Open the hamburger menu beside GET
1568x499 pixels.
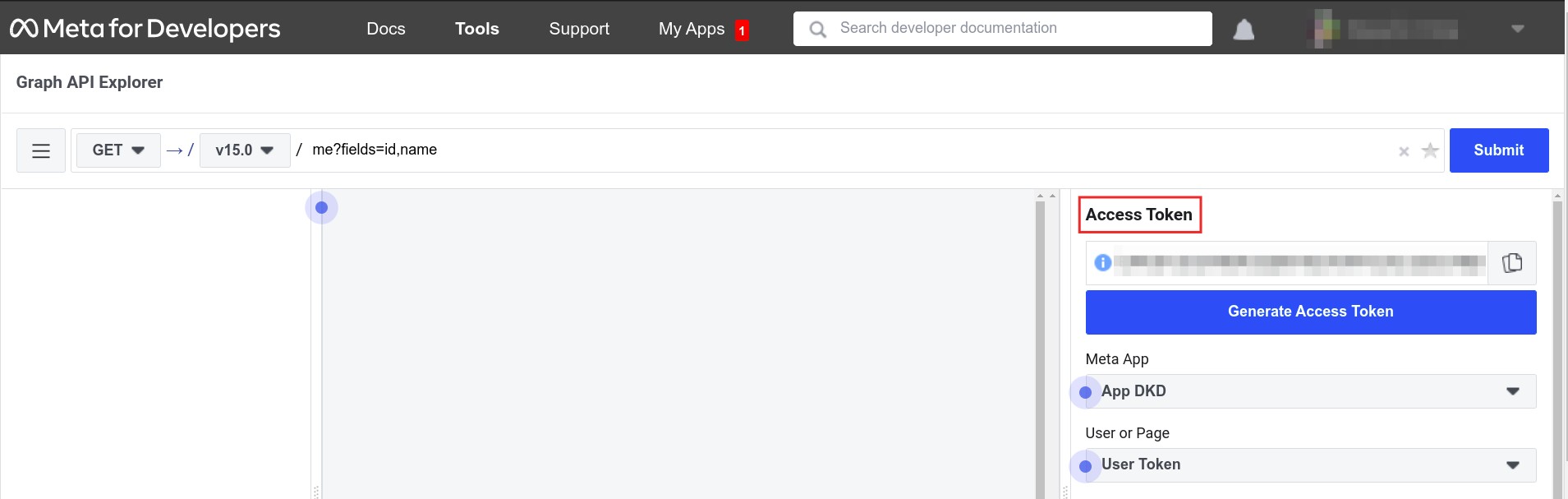pos(39,150)
